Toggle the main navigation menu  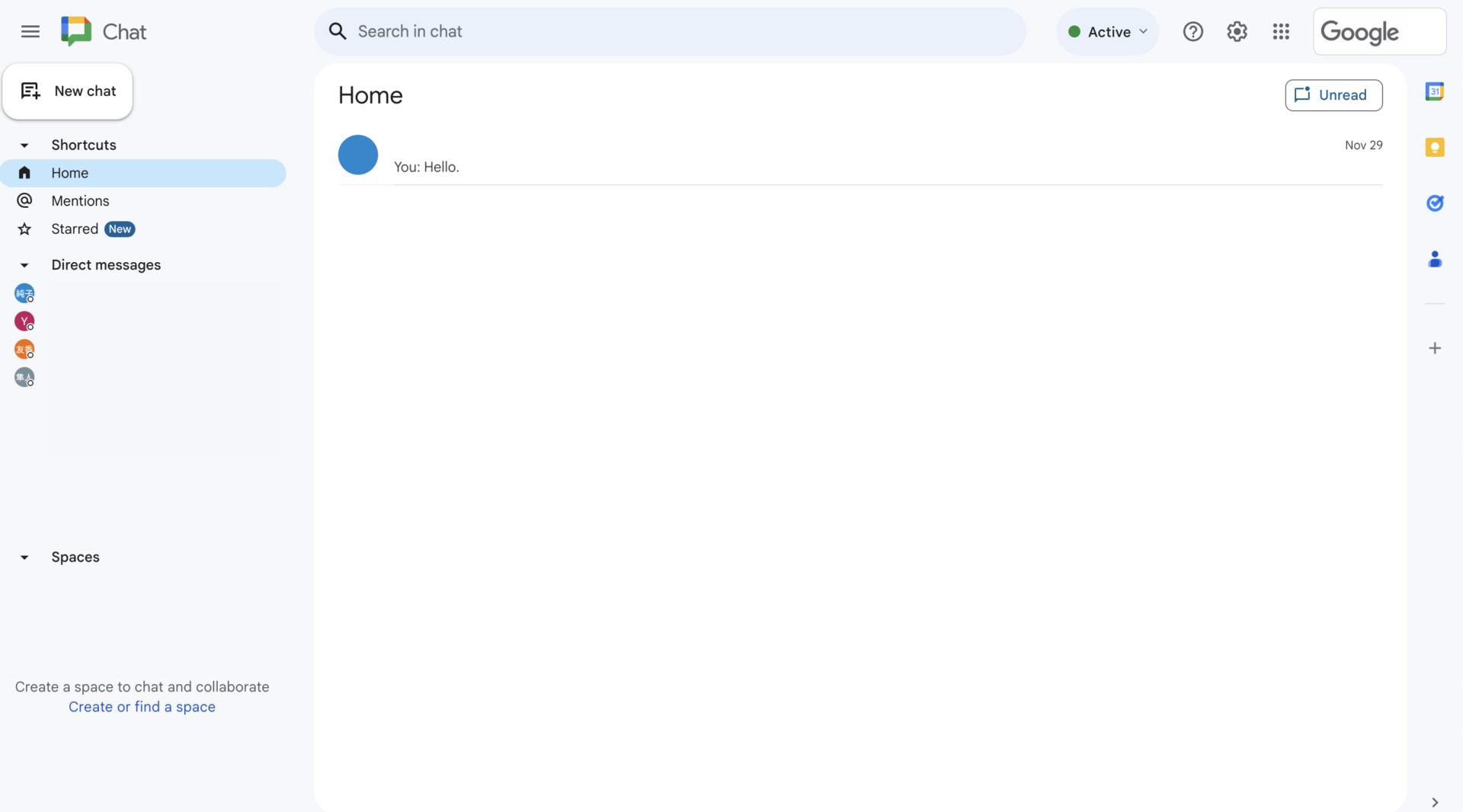30,31
